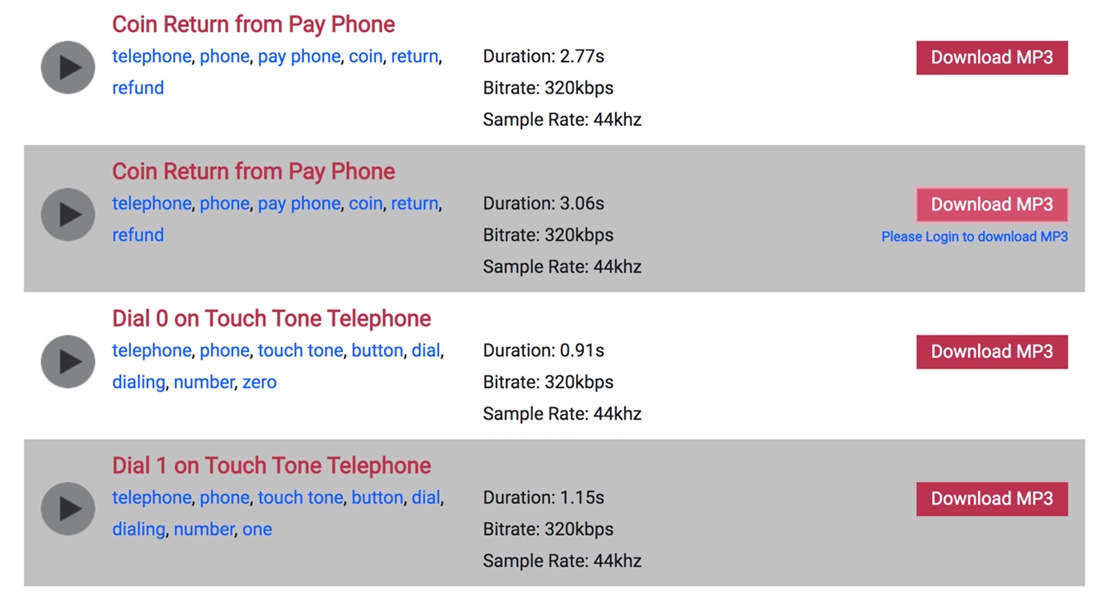
Task: Follow the 'Please Login to download MP3' link
Action: (x=974, y=237)
